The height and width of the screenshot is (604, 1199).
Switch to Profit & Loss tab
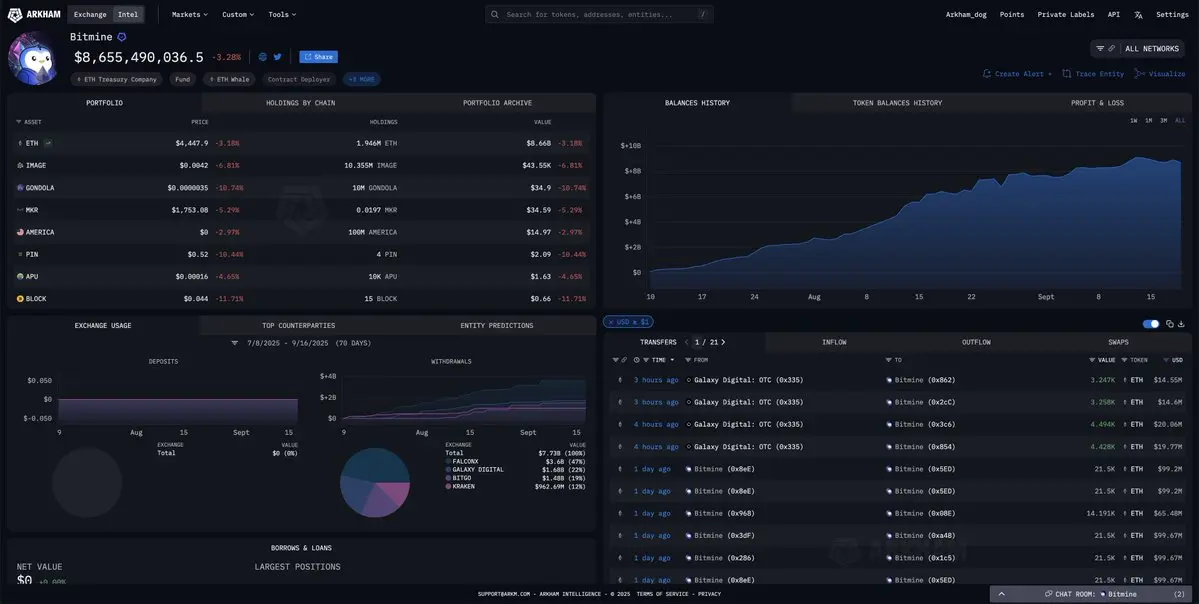[x=1097, y=102]
